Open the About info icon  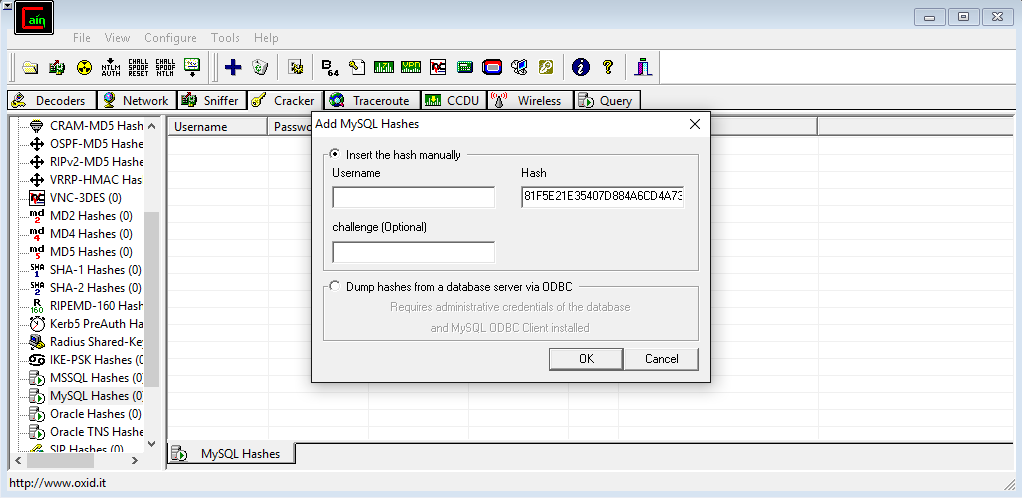(x=581, y=66)
